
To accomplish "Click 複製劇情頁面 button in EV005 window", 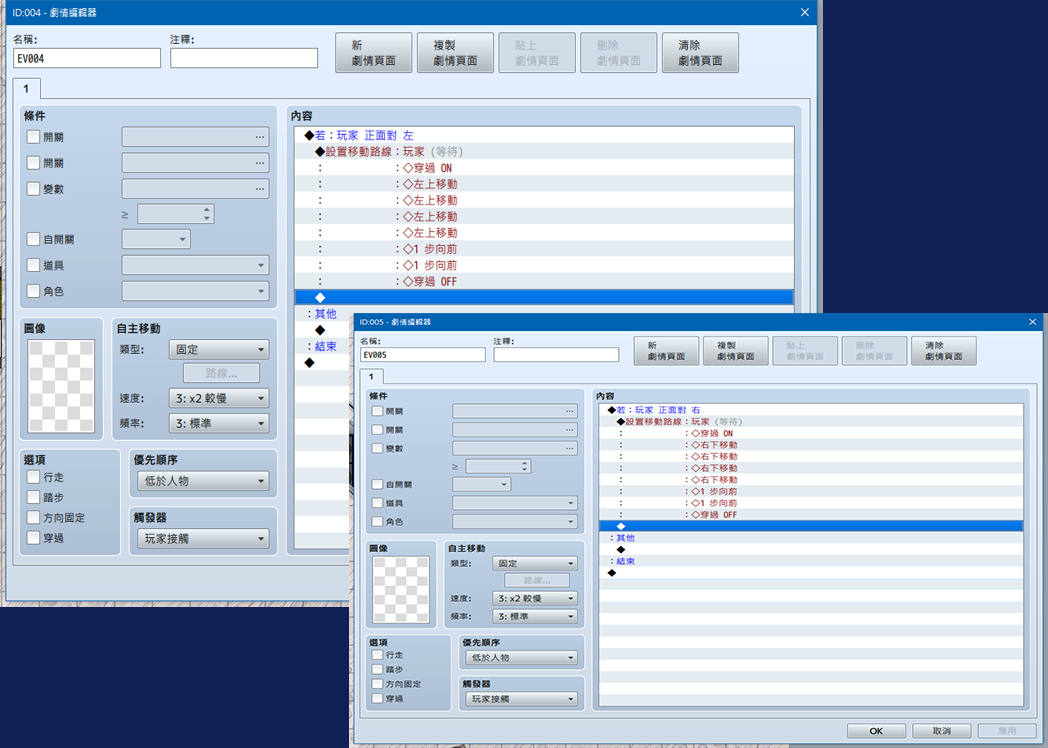I will point(735,351).
